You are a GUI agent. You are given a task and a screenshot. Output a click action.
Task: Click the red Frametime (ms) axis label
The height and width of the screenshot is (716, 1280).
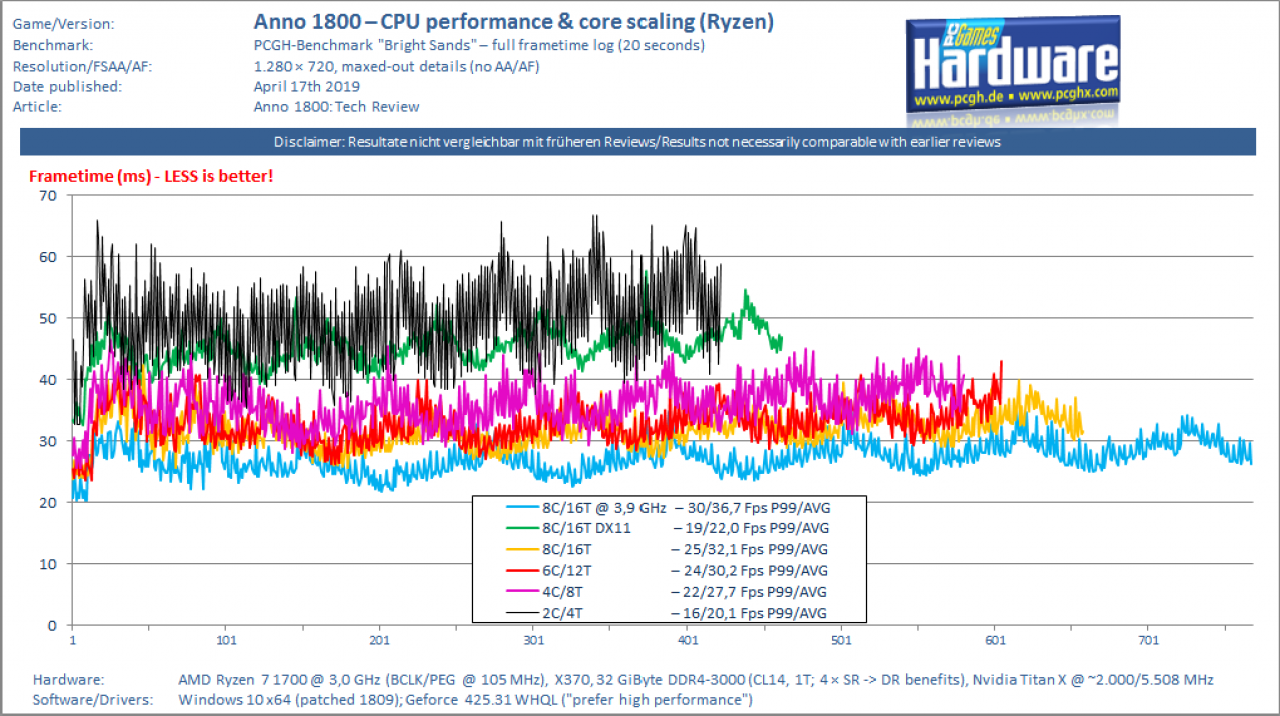click(151, 176)
